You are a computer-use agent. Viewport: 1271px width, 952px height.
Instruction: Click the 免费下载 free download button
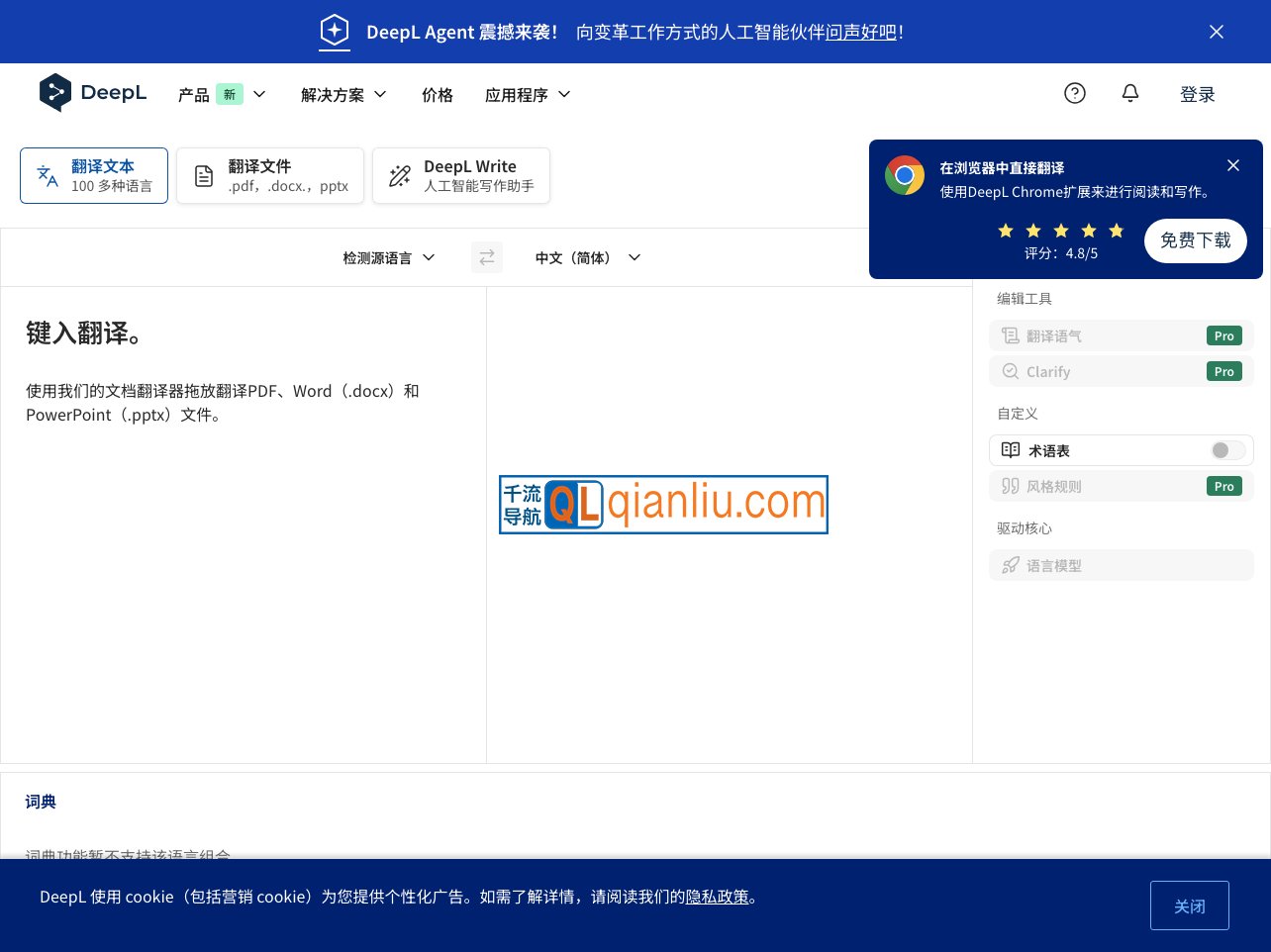[1195, 240]
